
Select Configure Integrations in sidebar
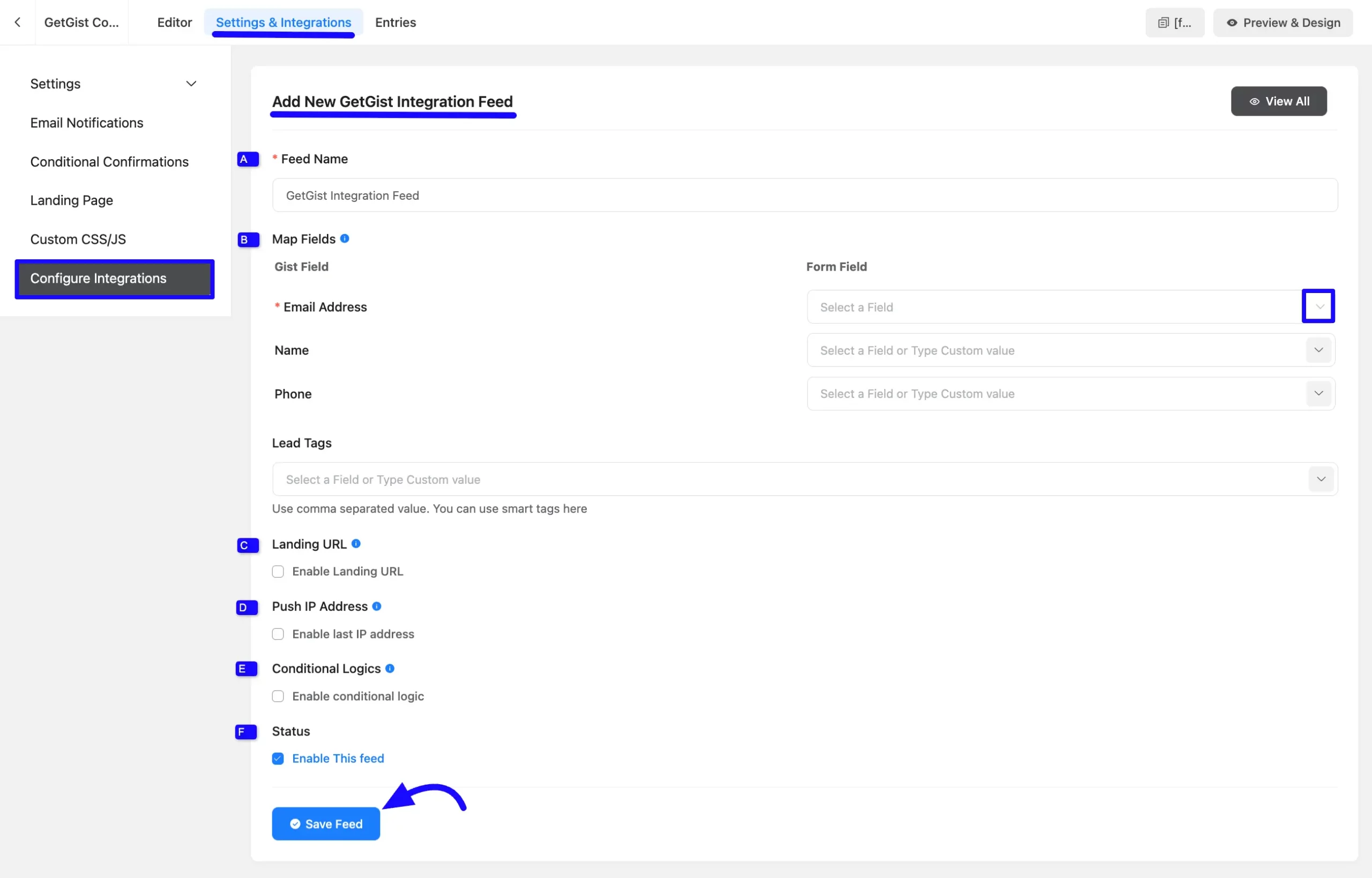coord(115,279)
